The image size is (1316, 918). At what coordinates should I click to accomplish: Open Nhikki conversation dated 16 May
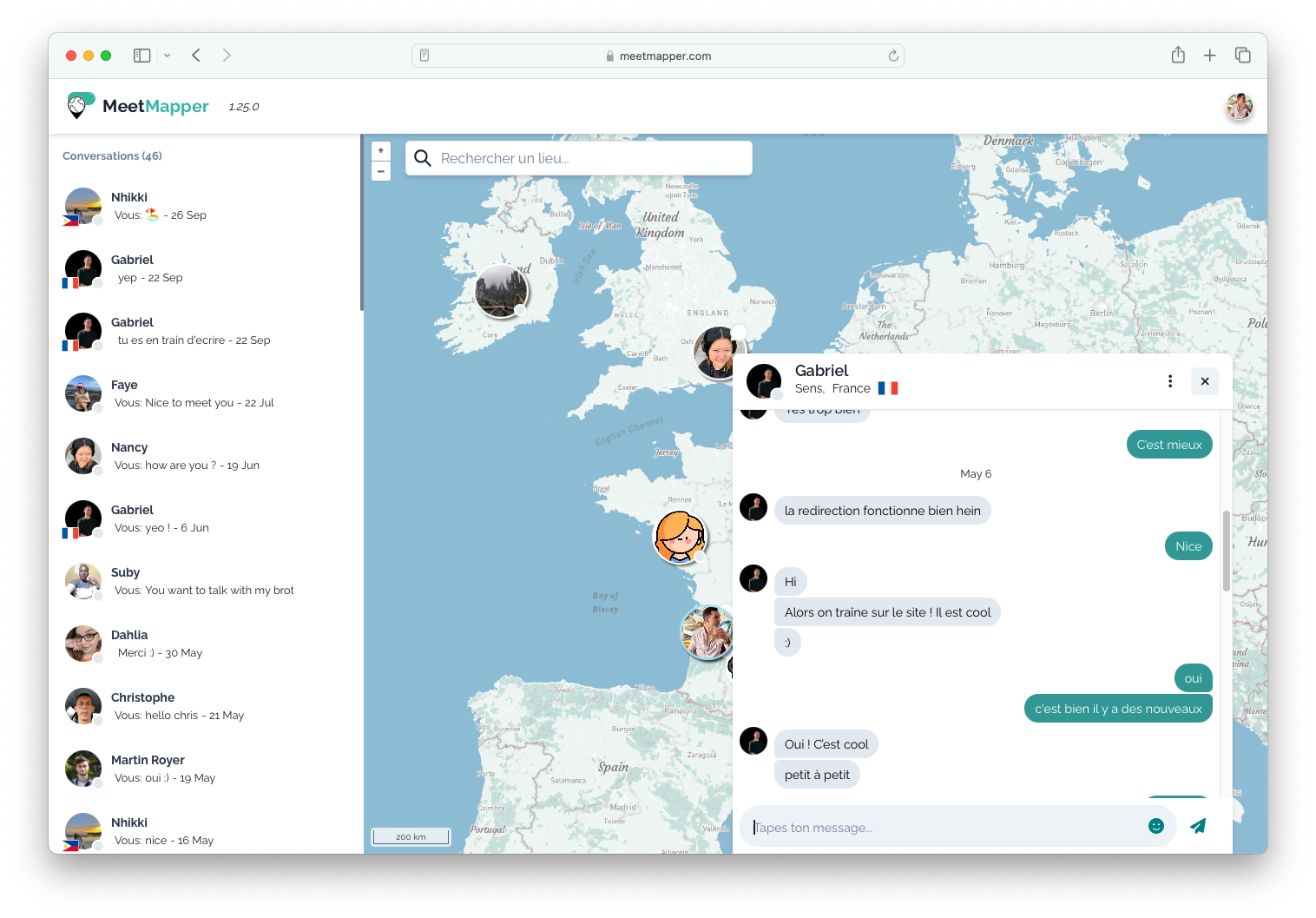(205, 832)
